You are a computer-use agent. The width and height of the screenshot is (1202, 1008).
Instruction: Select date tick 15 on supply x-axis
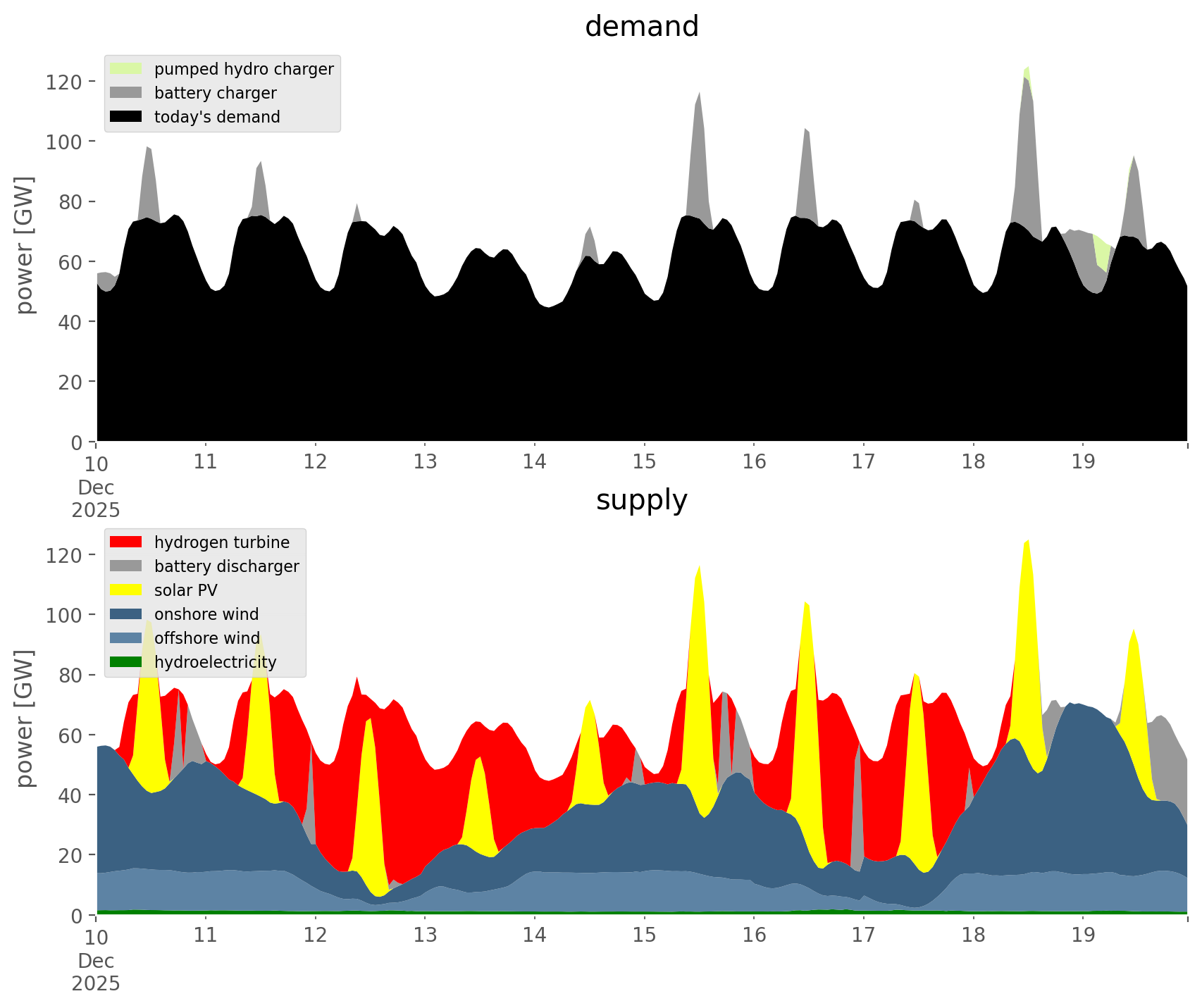(x=644, y=935)
